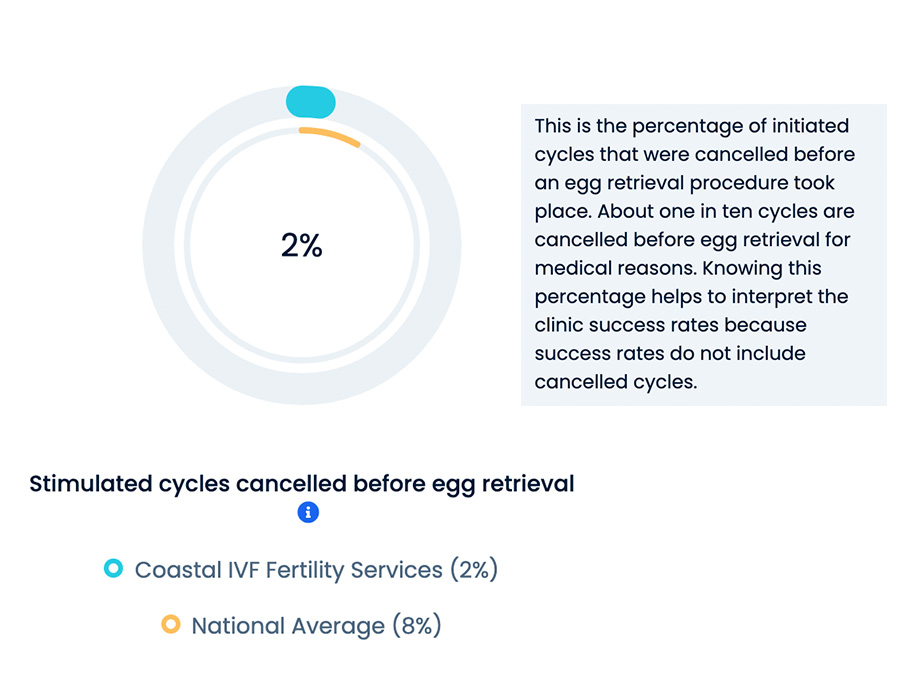This screenshot has width=900, height=700.
Task: Click the word 'cancelled' in the heading
Action: point(291,484)
